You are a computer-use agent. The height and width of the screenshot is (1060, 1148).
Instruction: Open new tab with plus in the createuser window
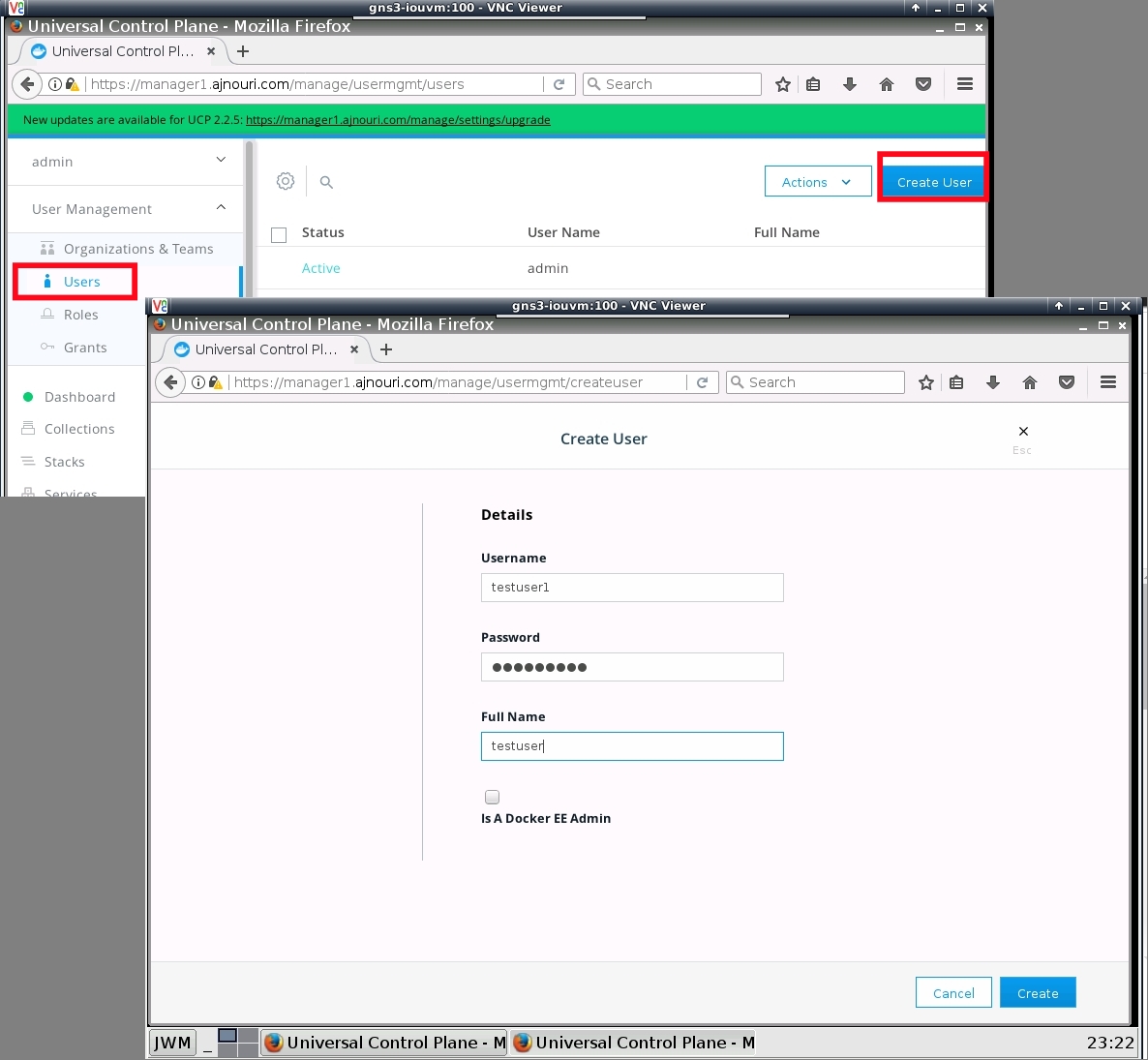click(386, 349)
